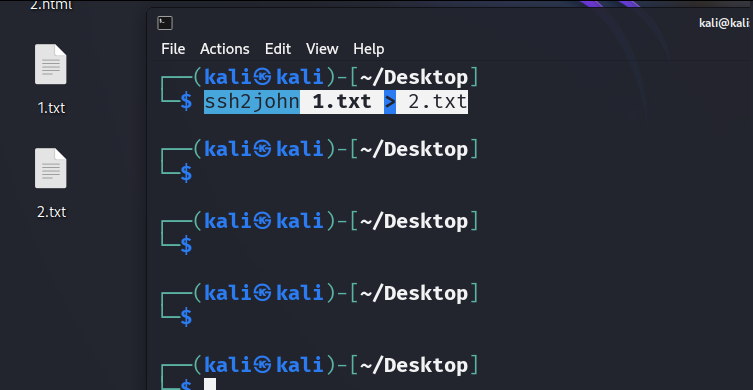Open the View menu
The height and width of the screenshot is (390, 753).
[x=322, y=49]
